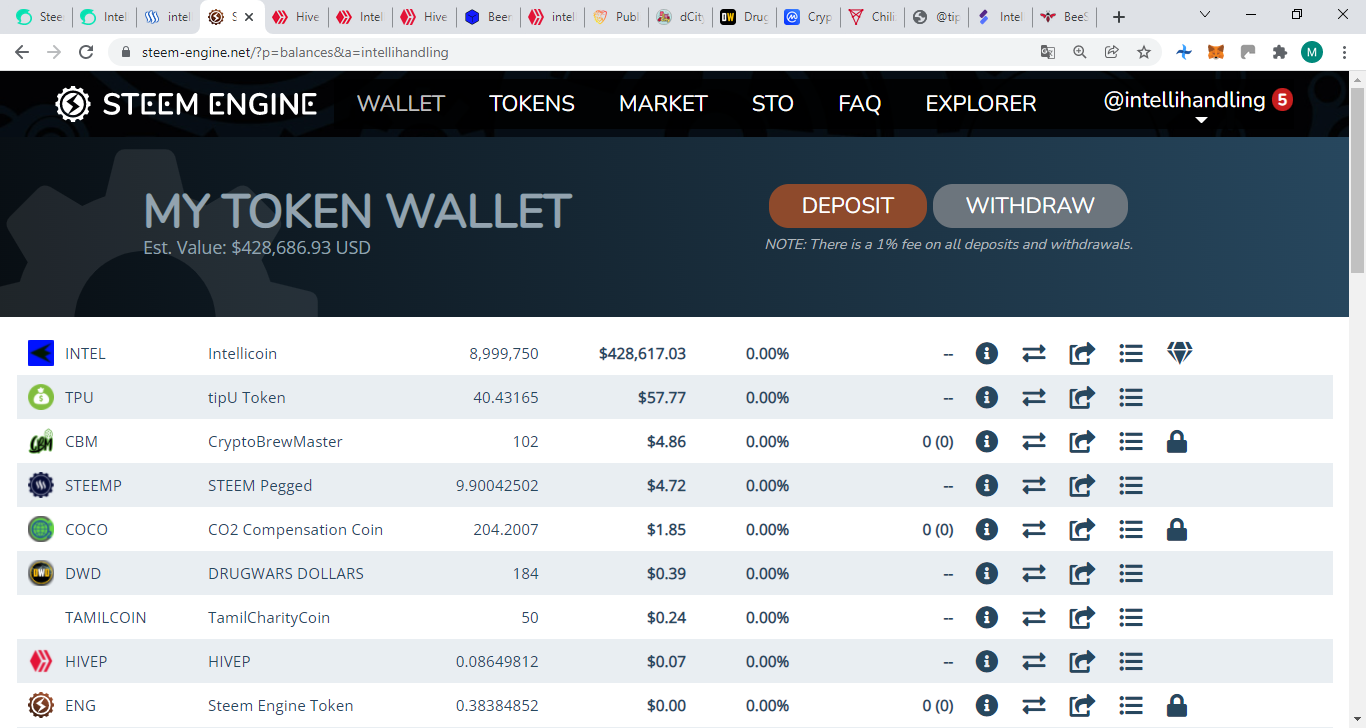The height and width of the screenshot is (728, 1366).
Task: Click the diamond icon in INTEL row
Action: click(1180, 353)
